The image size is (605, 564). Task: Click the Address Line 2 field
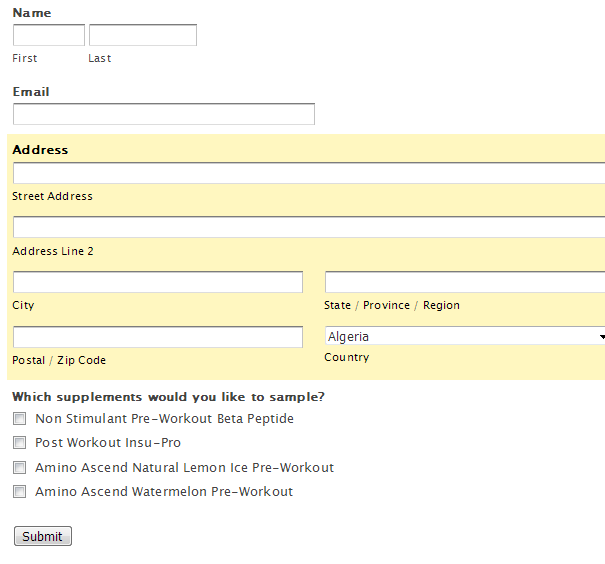[x=309, y=227]
